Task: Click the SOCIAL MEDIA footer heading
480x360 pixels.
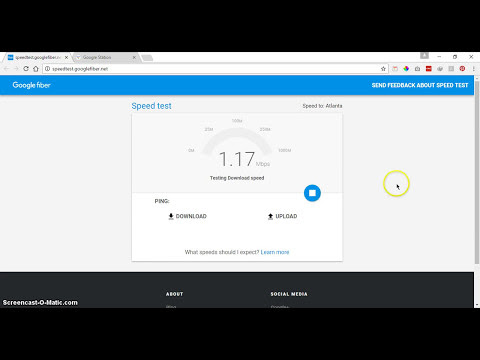Action: pyautogui.click(x=289, y=294)
